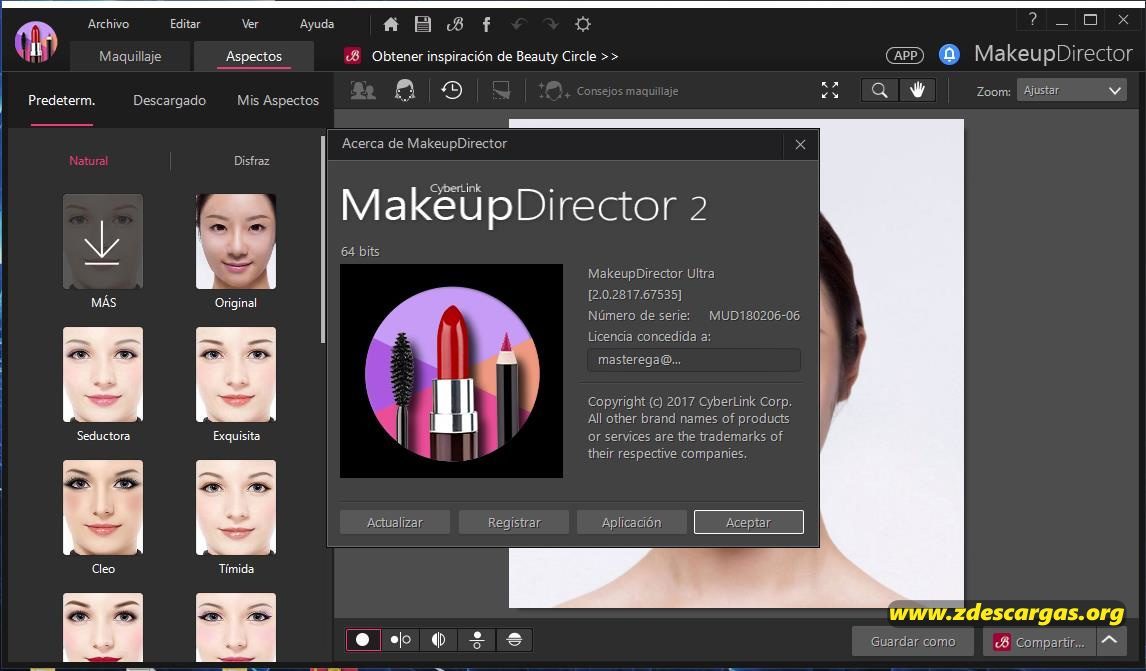Apply the Seductora look

102,374
